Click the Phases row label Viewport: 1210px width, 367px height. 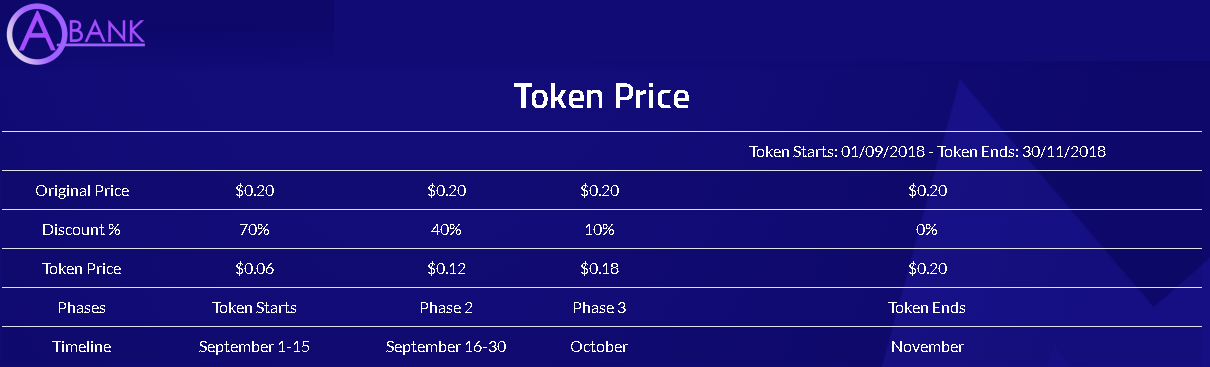(x=82, y=308)
